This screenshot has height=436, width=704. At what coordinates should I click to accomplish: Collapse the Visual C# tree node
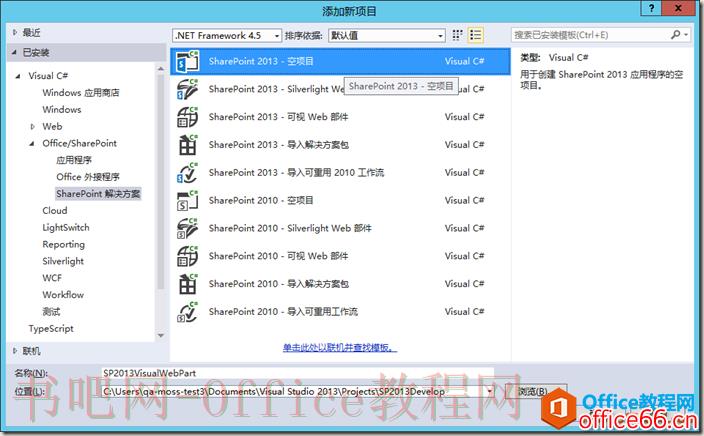tap(18, 76)
